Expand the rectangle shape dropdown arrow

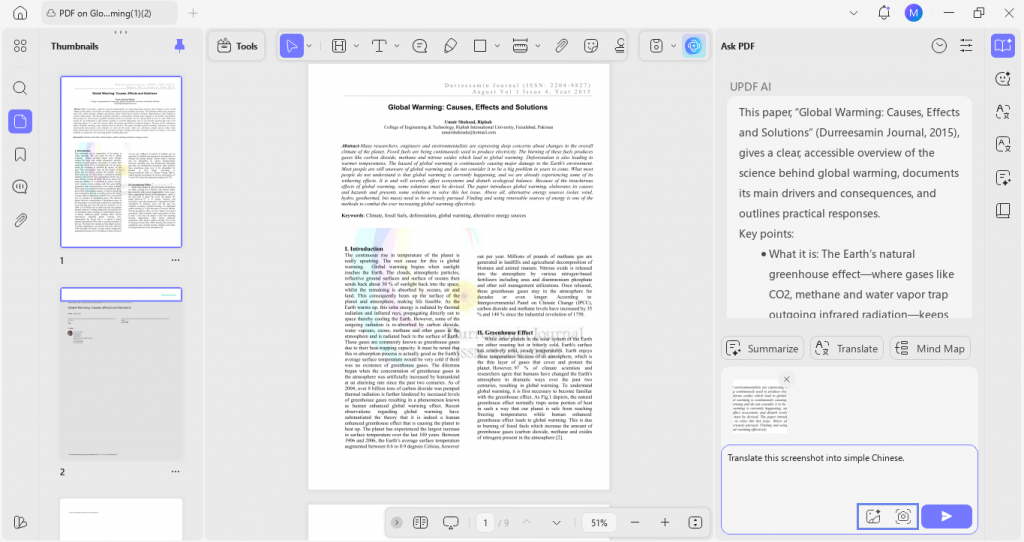(x=497, y=46)
